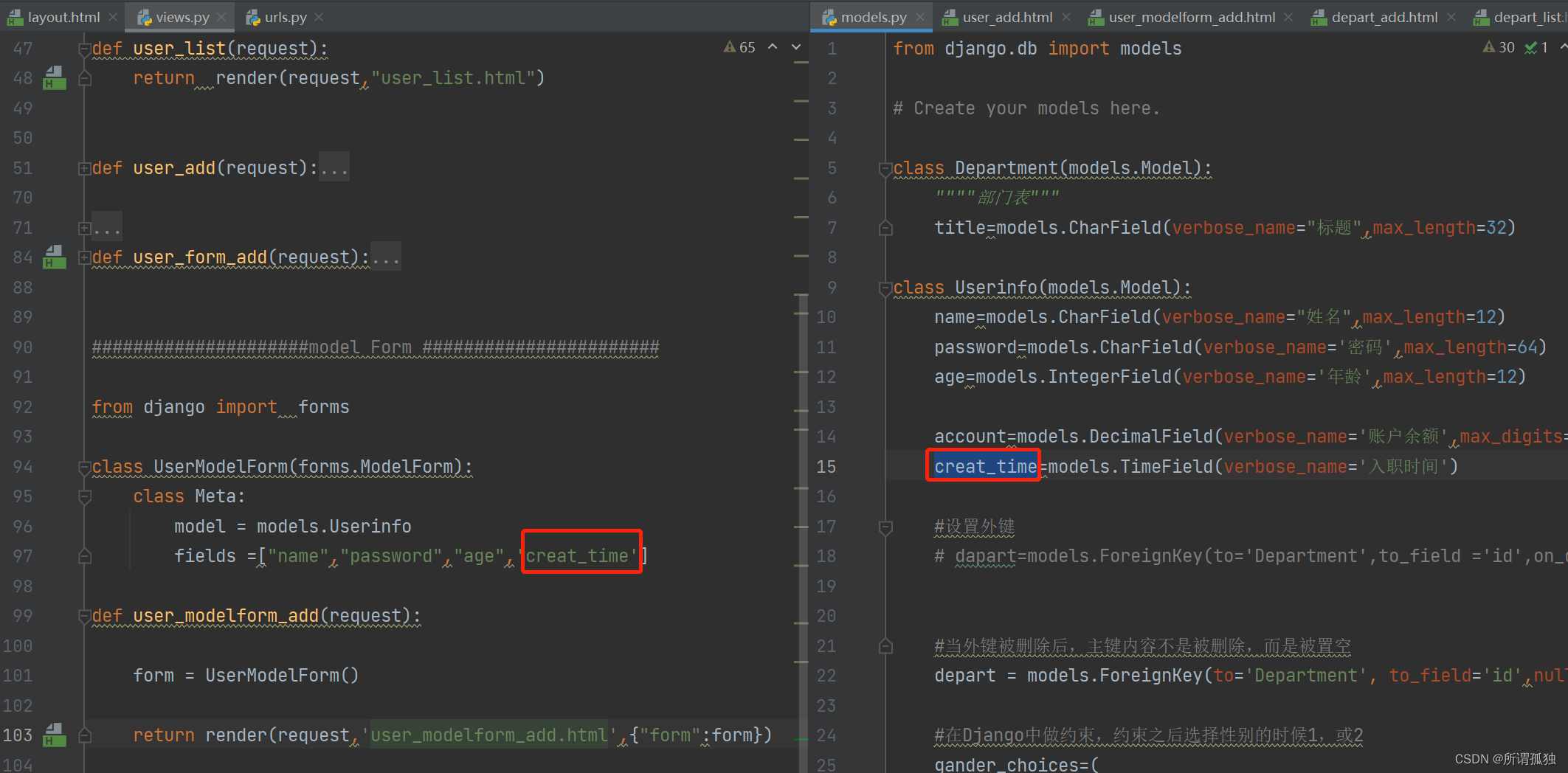
Task: Click the 'user_modelform_add.html' string on line 103
Action: (488, 735)
